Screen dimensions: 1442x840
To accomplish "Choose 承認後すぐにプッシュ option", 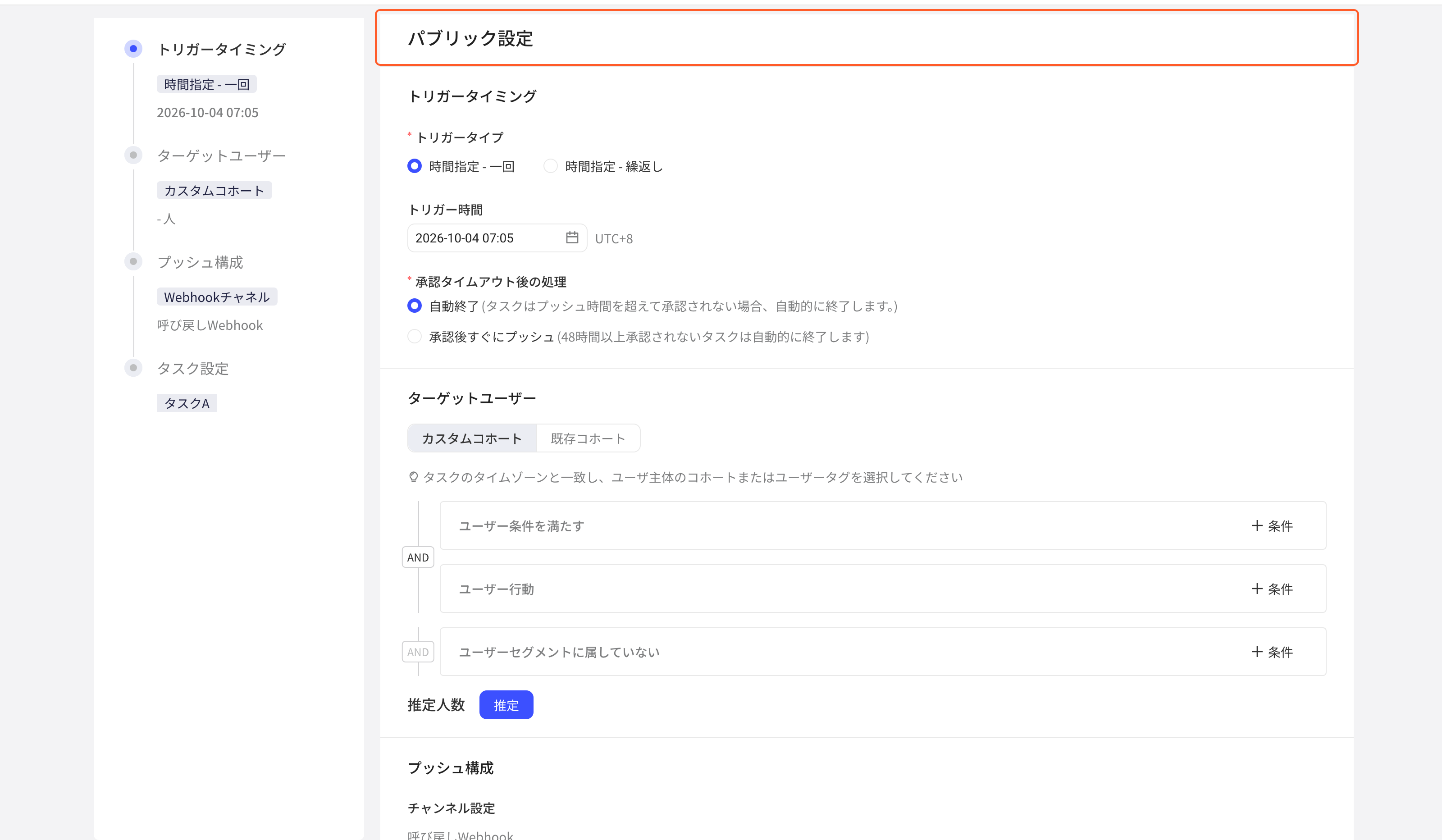I will click(x=414, y=336).
